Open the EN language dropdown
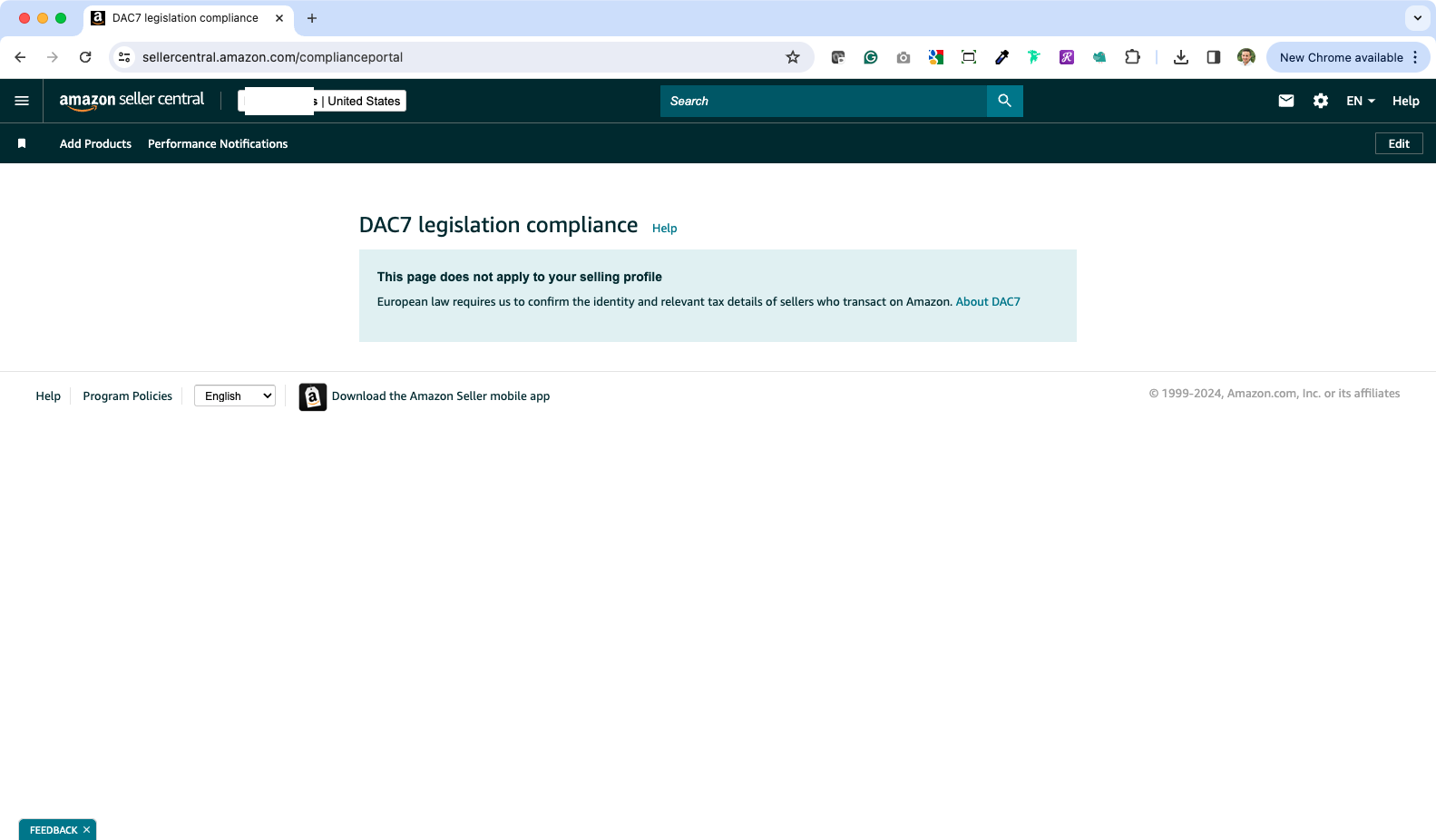The height and width of the screenshot is (840, 1436). pyautogui.click(x=1361, y=101)
